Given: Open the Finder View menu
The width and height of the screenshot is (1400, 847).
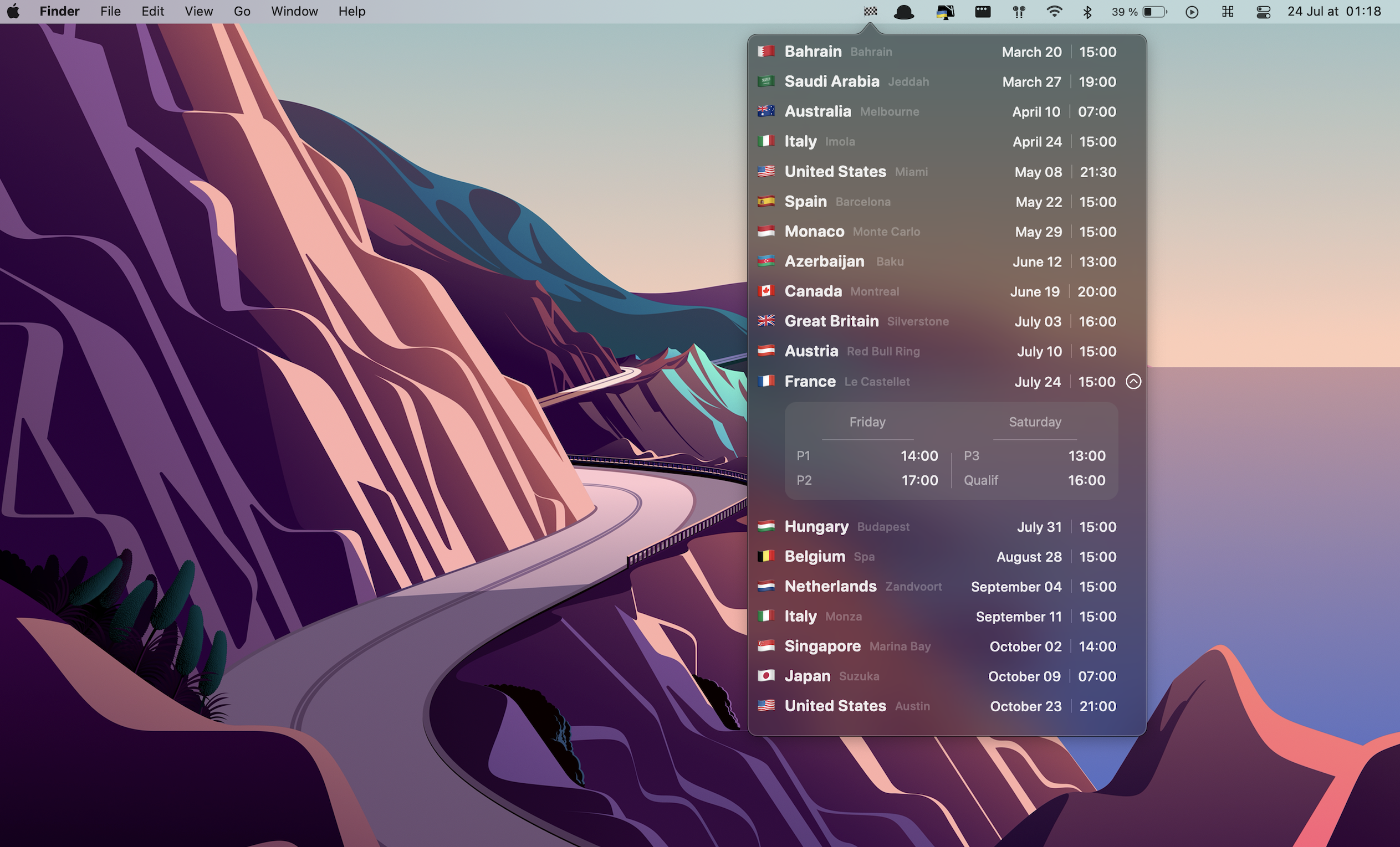Looking at the screenshot, I should (198, 12).
